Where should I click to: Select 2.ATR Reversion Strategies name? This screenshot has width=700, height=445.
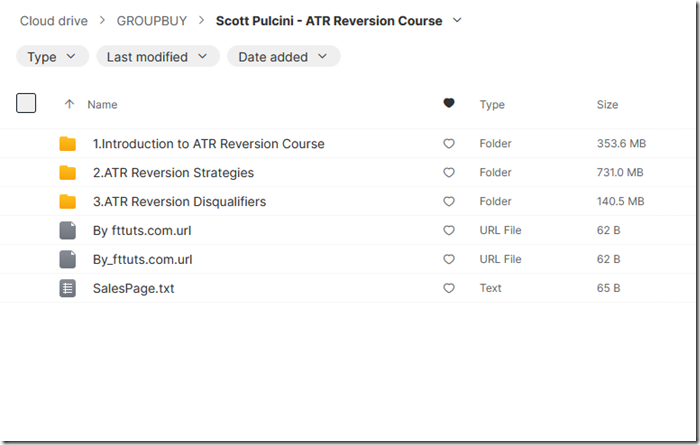pyautogui.click(x=173, y=173)
